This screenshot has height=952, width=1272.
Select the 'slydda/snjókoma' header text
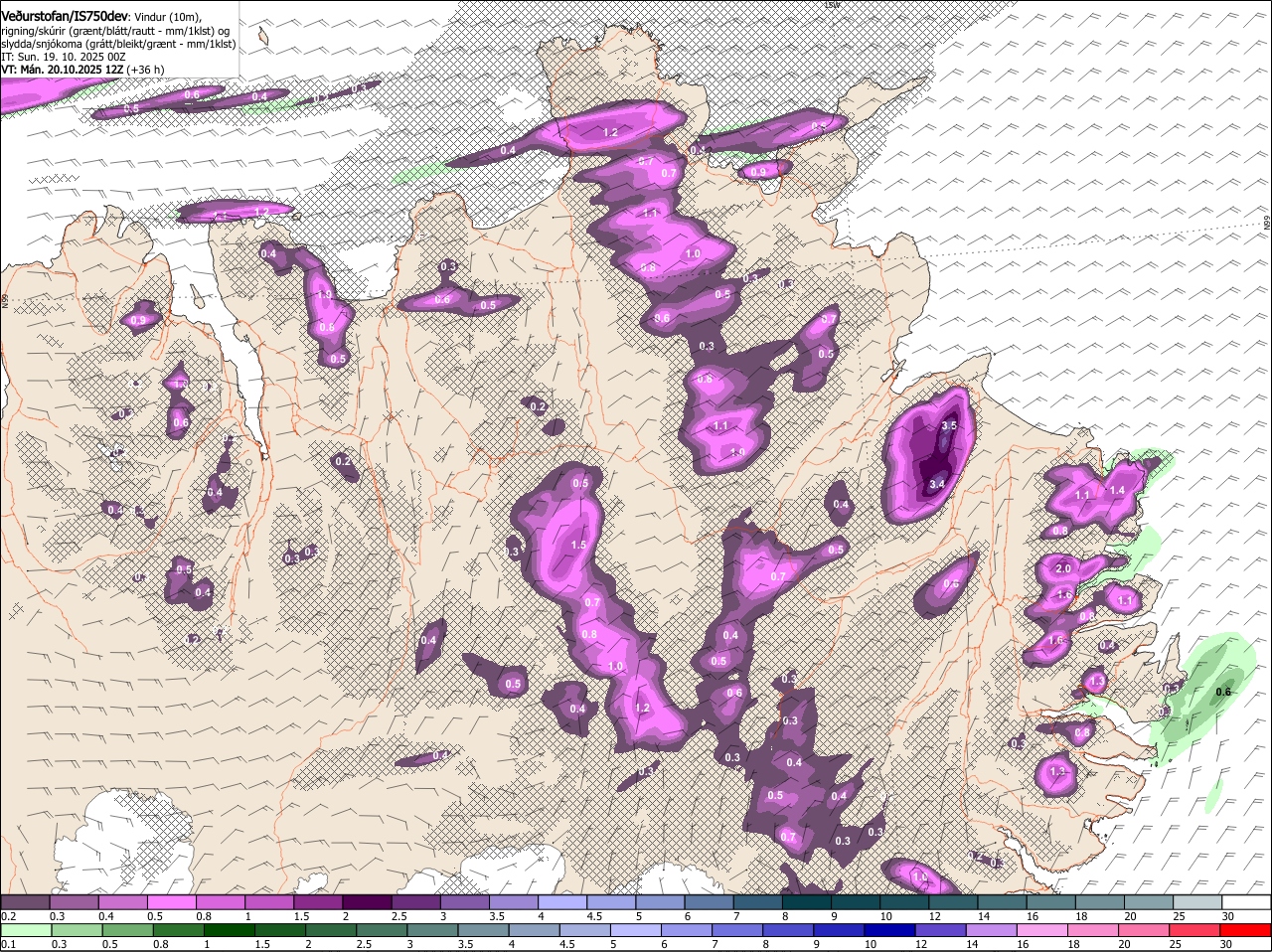coord(42,44)
